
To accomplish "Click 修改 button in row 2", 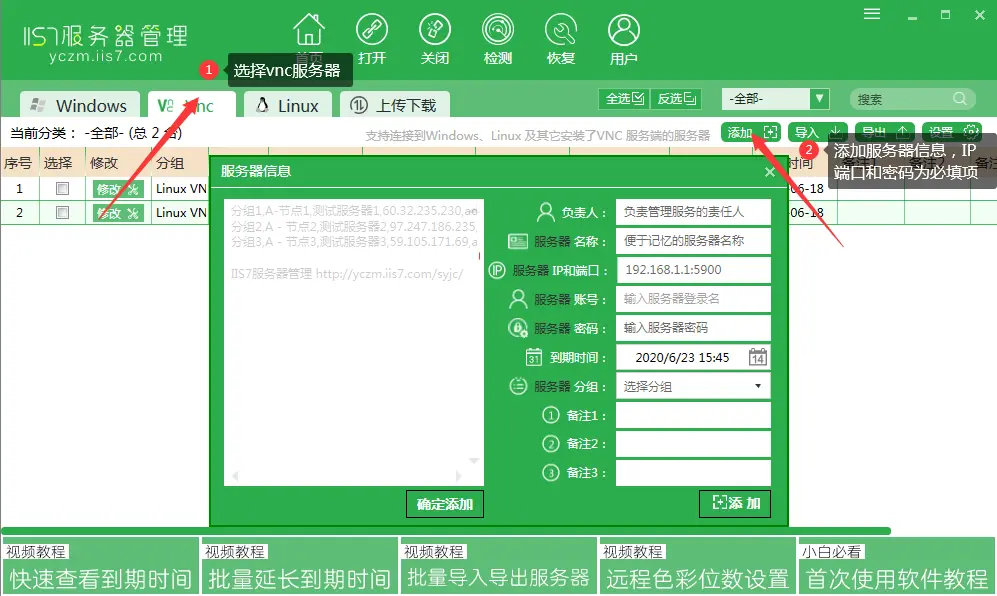I will click(x=118, y=213).
